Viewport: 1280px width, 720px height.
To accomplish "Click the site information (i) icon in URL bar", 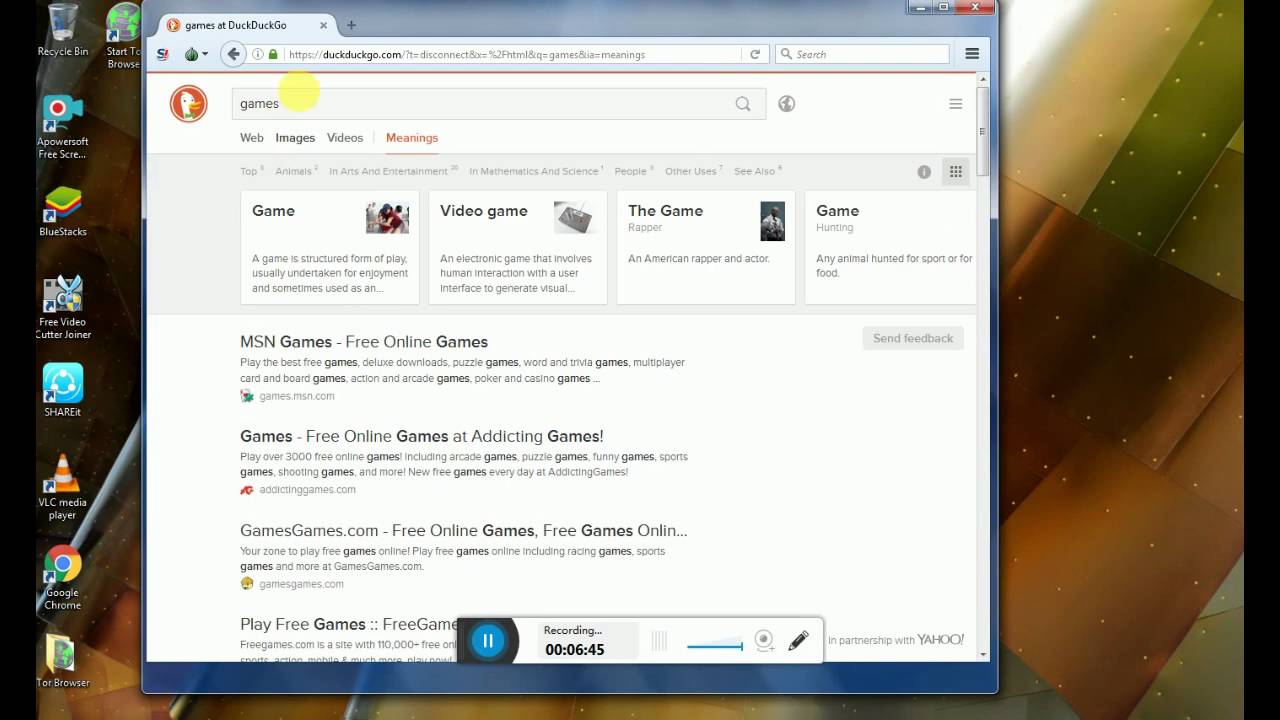I will click(x=257, y=54).
